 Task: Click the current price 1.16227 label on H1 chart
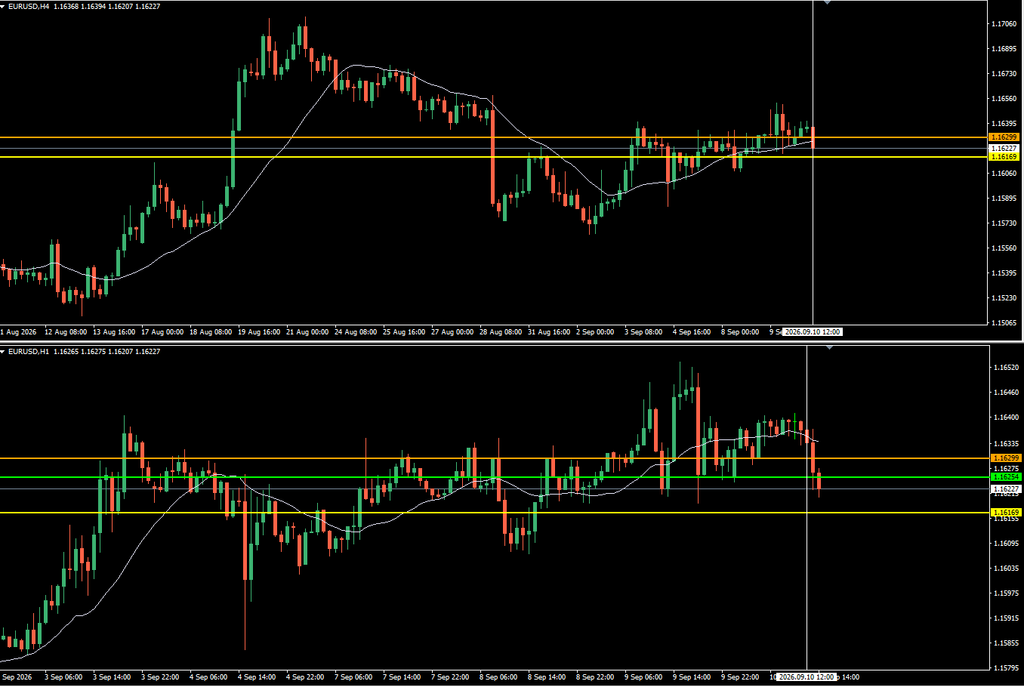tap(1006, 488)
